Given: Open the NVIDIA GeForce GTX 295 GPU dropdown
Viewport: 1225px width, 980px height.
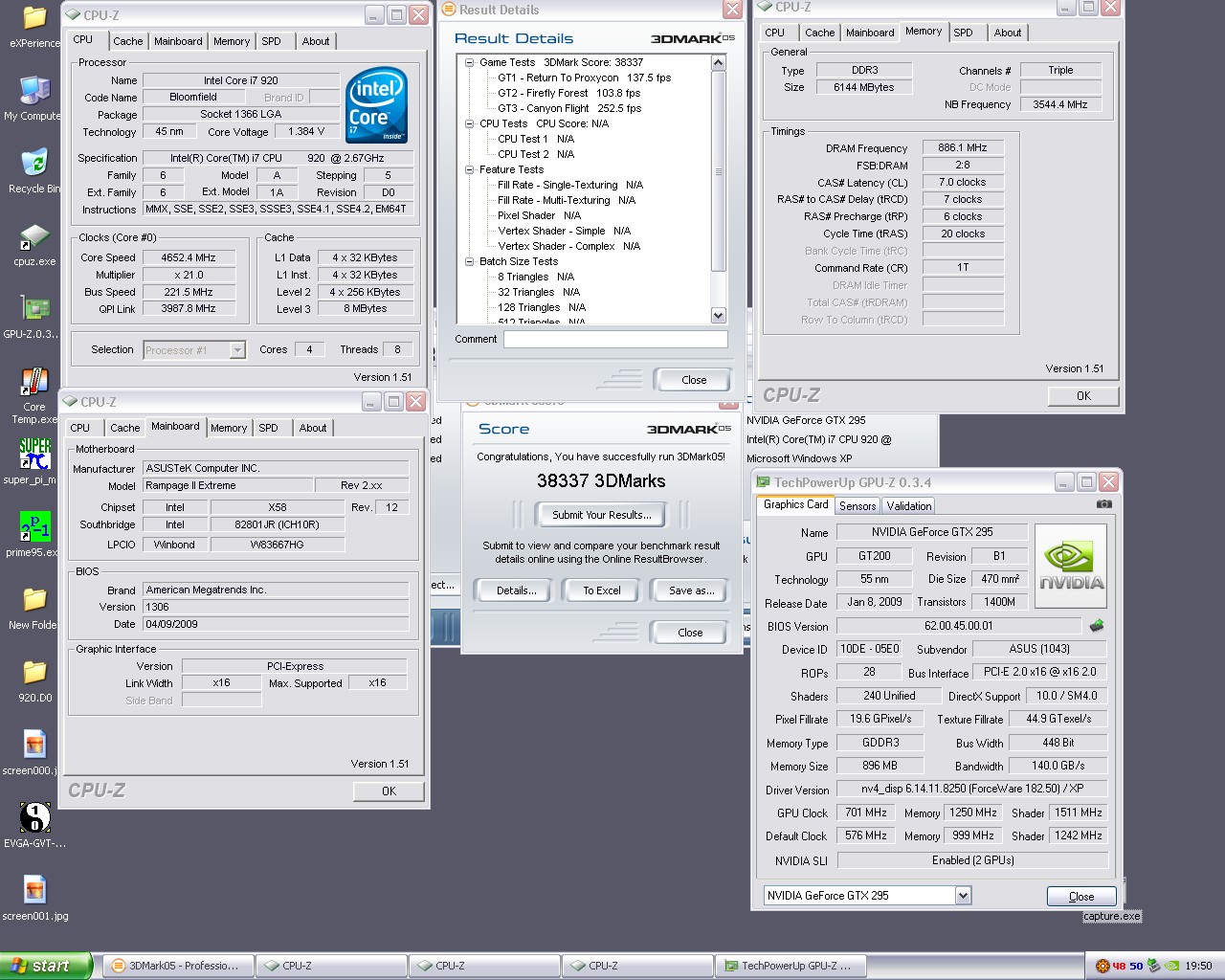Looking at the screenshot, I should coord(963,896).
